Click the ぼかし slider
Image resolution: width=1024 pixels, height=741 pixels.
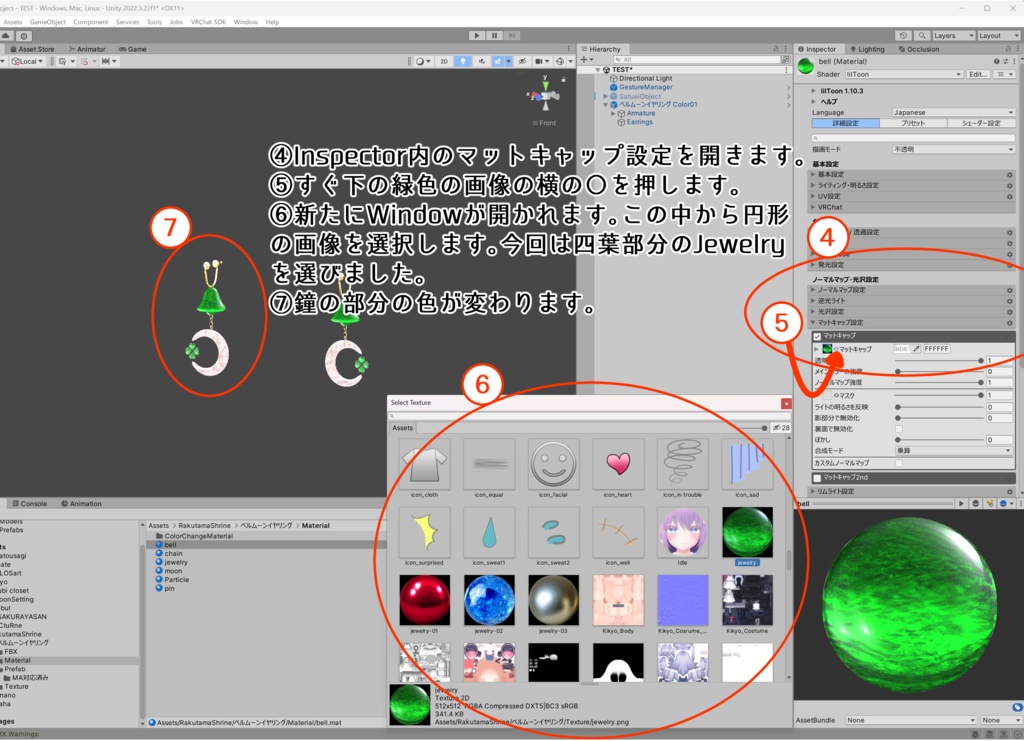tap(938, 440)
